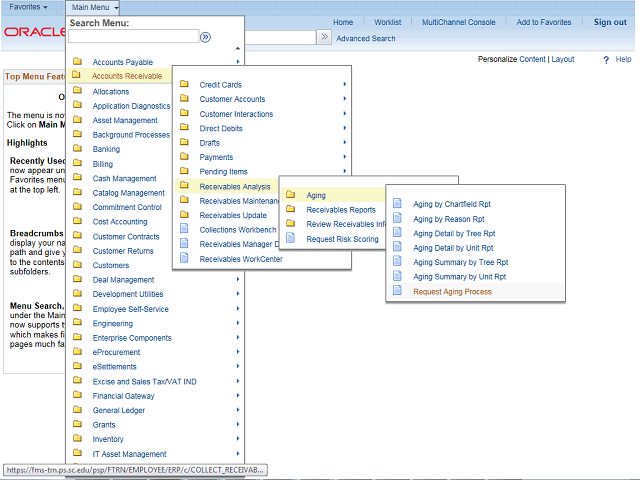Image resolution: width=640 pixels, height=480 pixels.
Task: Click the search go button in Search Menu
Action: coord(205,37)
